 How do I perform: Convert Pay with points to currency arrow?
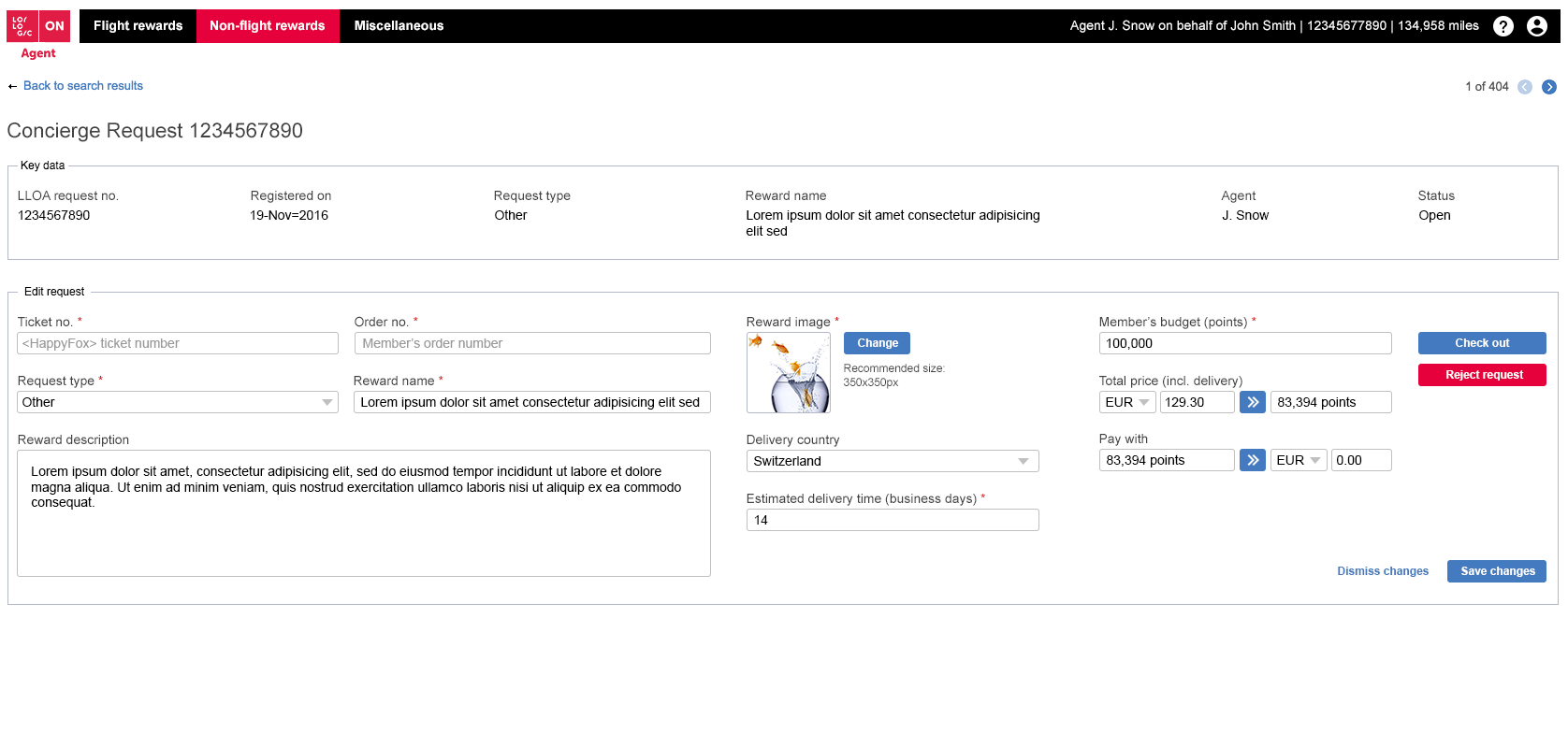pos(1252,460)
